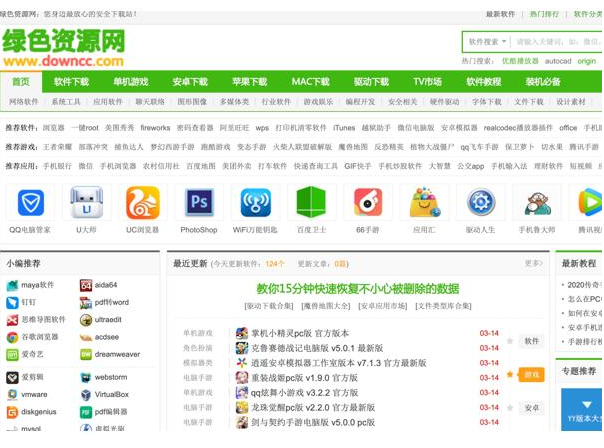Click the 爱奇艺 icon
The width and height of the screenshot is (604, 448).
[12, 355]
